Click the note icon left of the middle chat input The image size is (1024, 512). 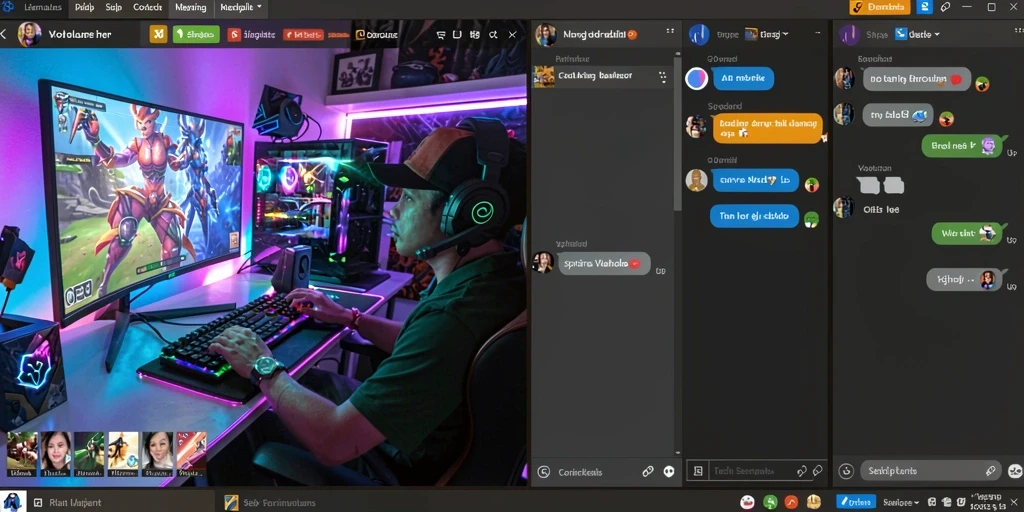tap(698, 471)
